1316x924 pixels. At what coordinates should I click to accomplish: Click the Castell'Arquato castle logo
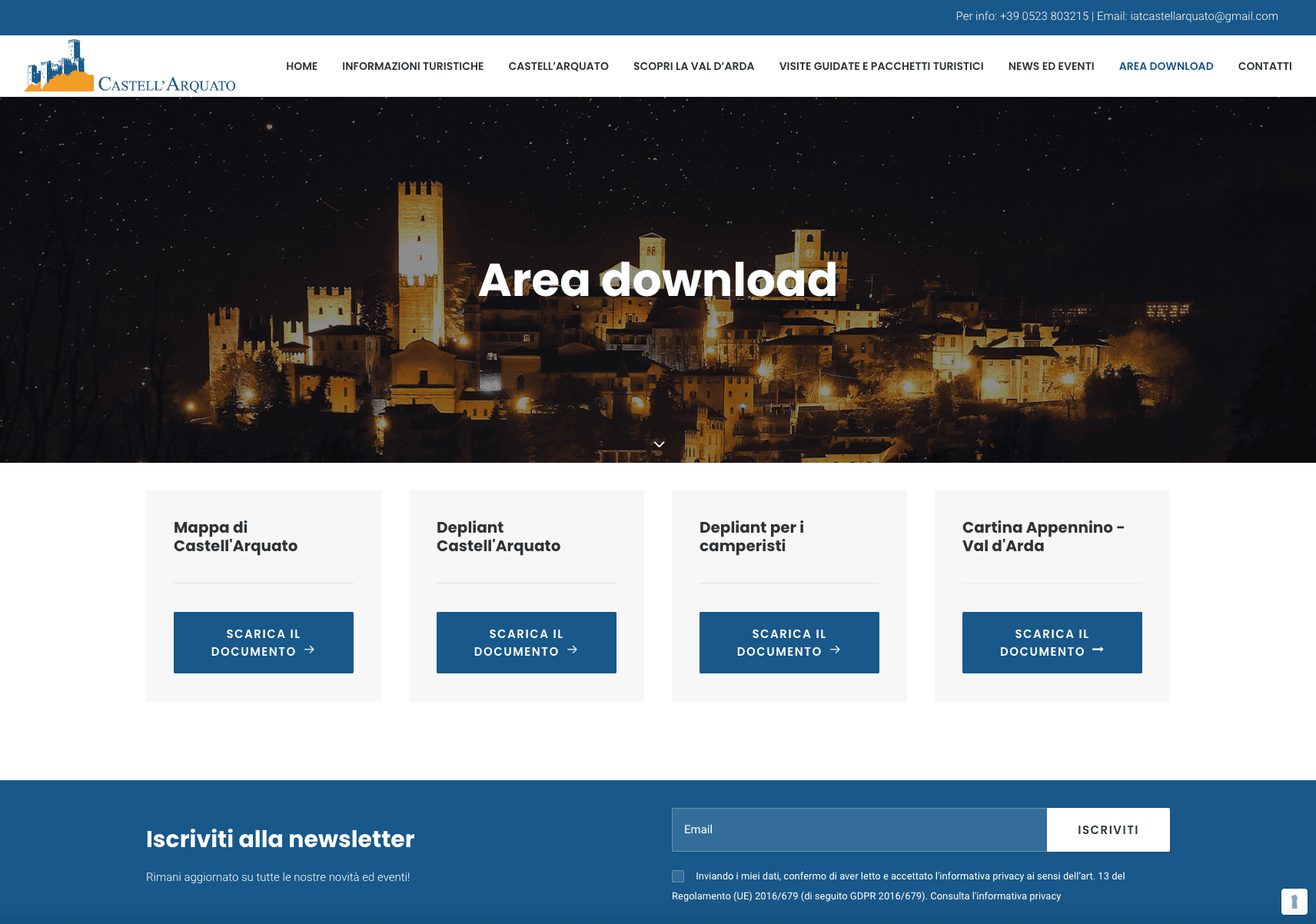pyautogui.click(x=130, y=66)
